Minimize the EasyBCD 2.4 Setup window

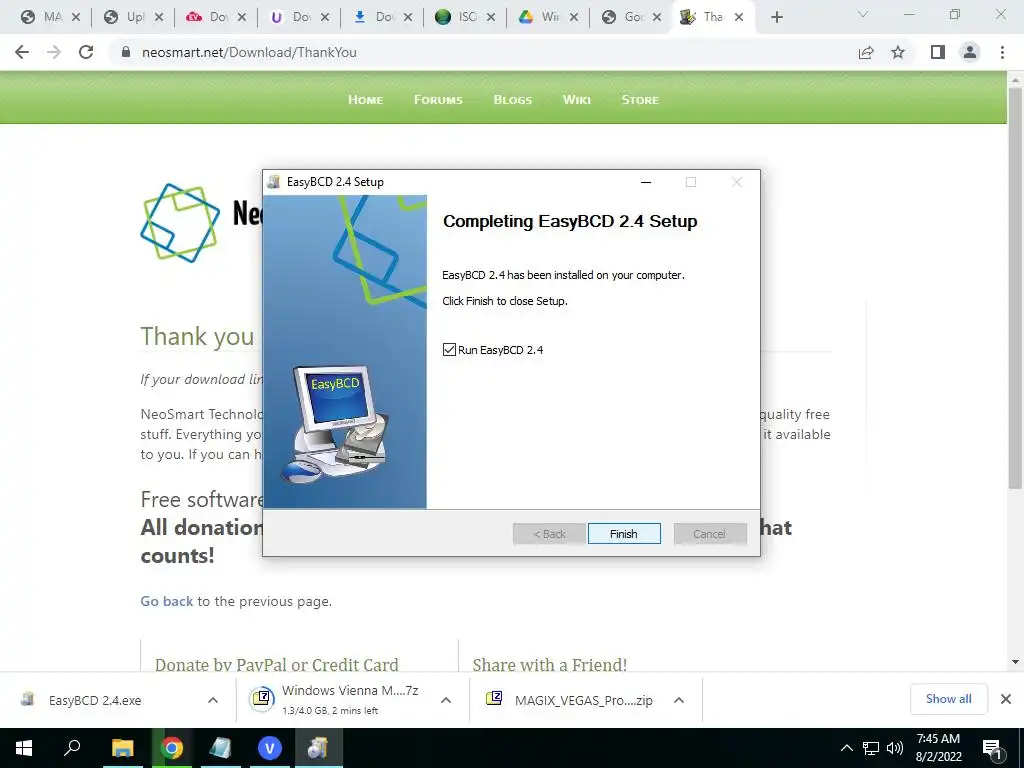click(646, 182)
